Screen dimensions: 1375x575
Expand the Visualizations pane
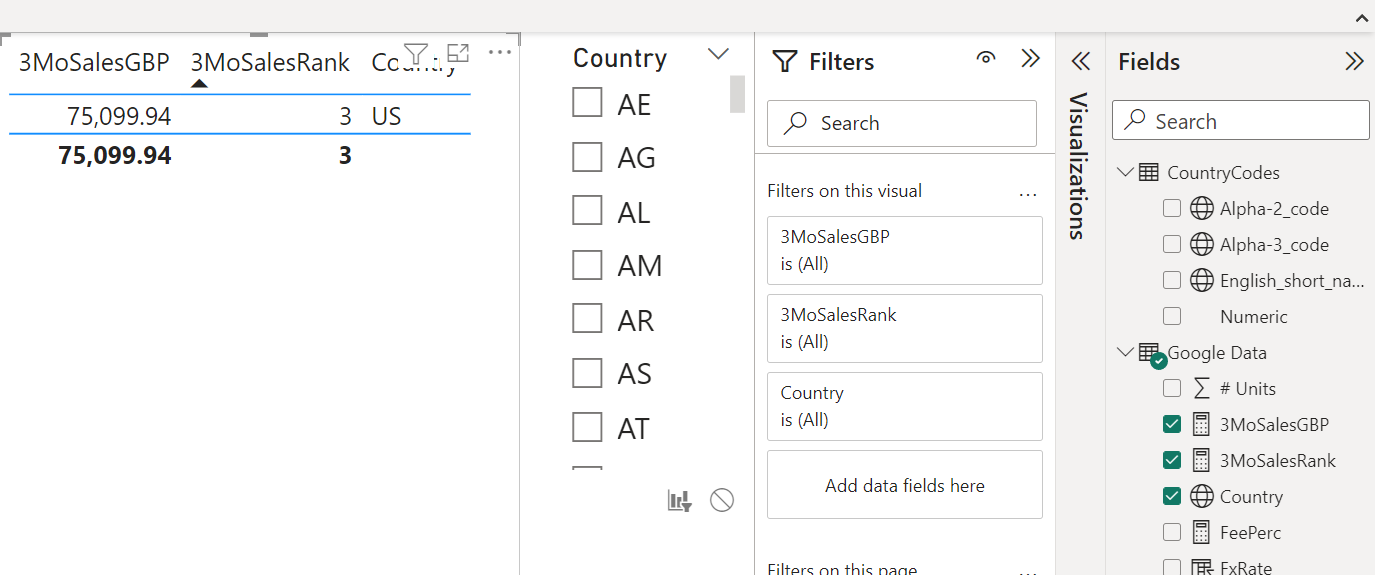(1080, 62)
